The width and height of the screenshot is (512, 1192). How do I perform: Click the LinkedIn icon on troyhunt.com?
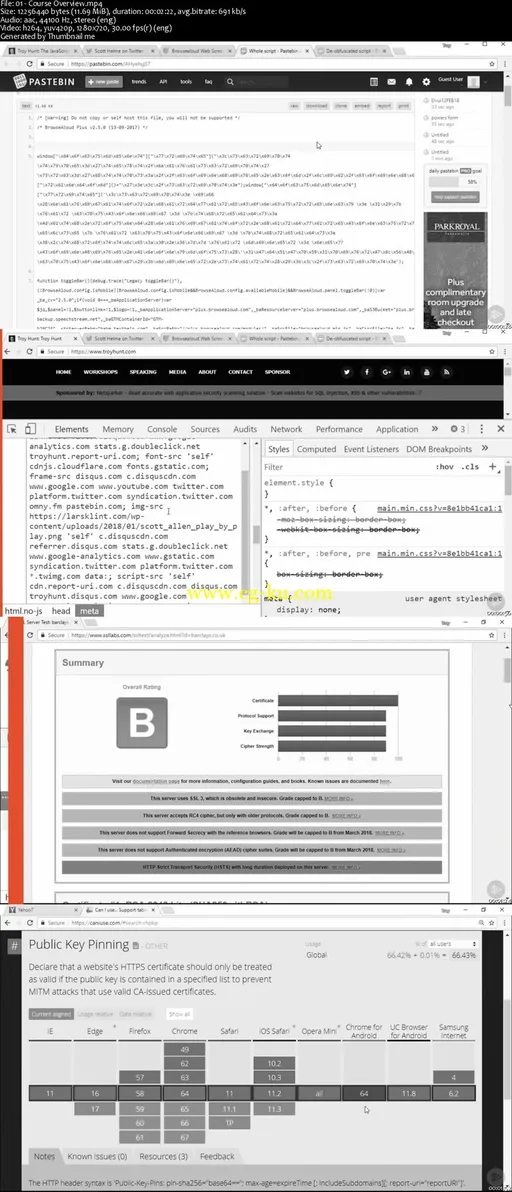[406, 372]
